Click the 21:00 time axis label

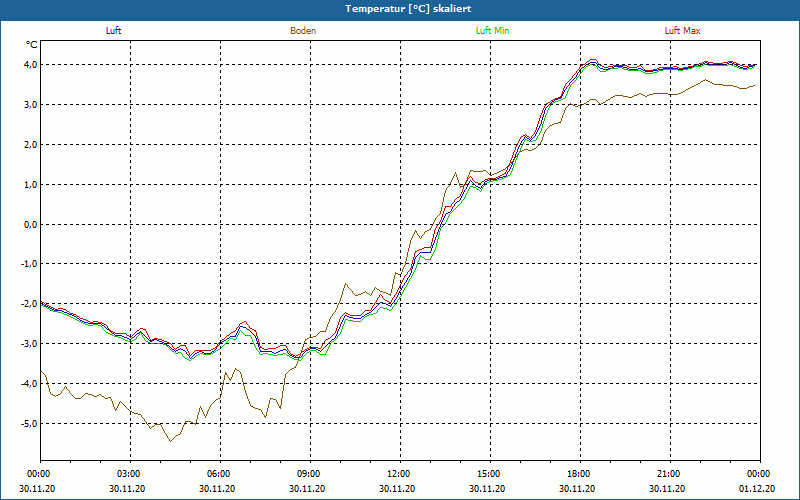670,474
